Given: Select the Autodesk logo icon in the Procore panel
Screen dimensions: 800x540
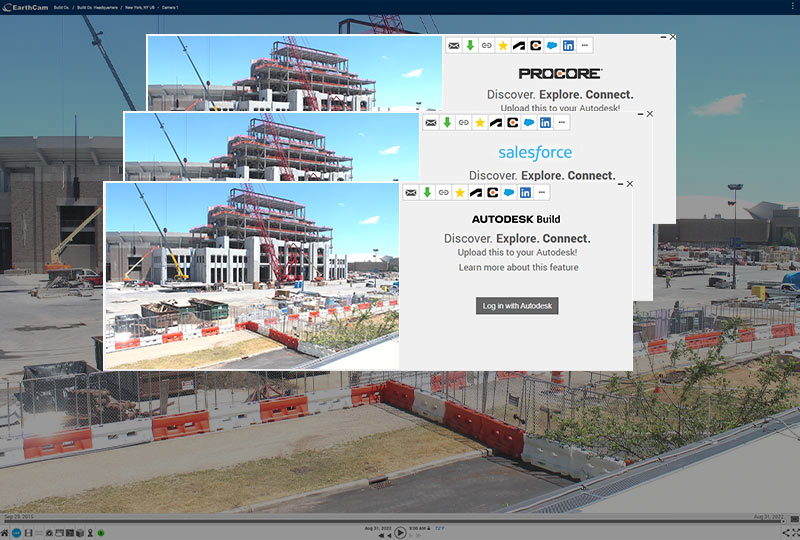Looking at the screenshot, I should pos(519,45).
